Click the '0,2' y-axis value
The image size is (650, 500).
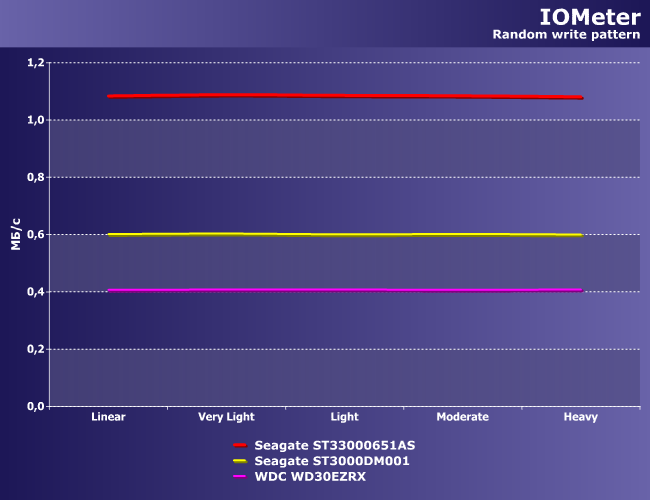coord(36,349)
